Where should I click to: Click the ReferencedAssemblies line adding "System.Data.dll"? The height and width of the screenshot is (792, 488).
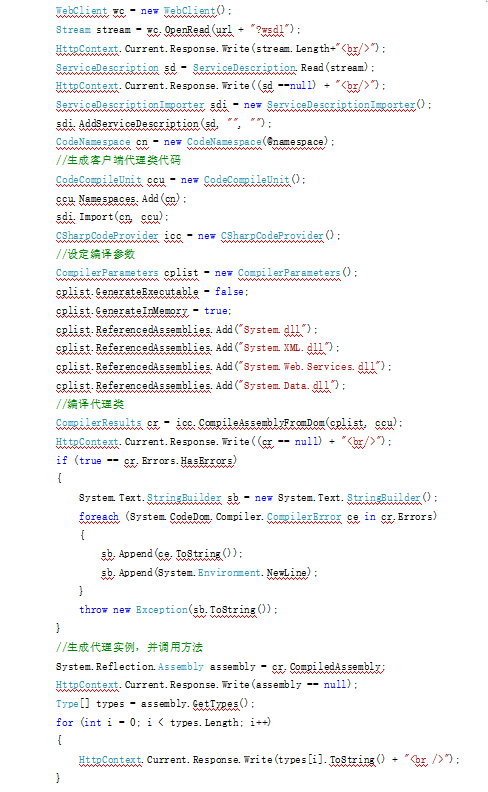[201, 385]
